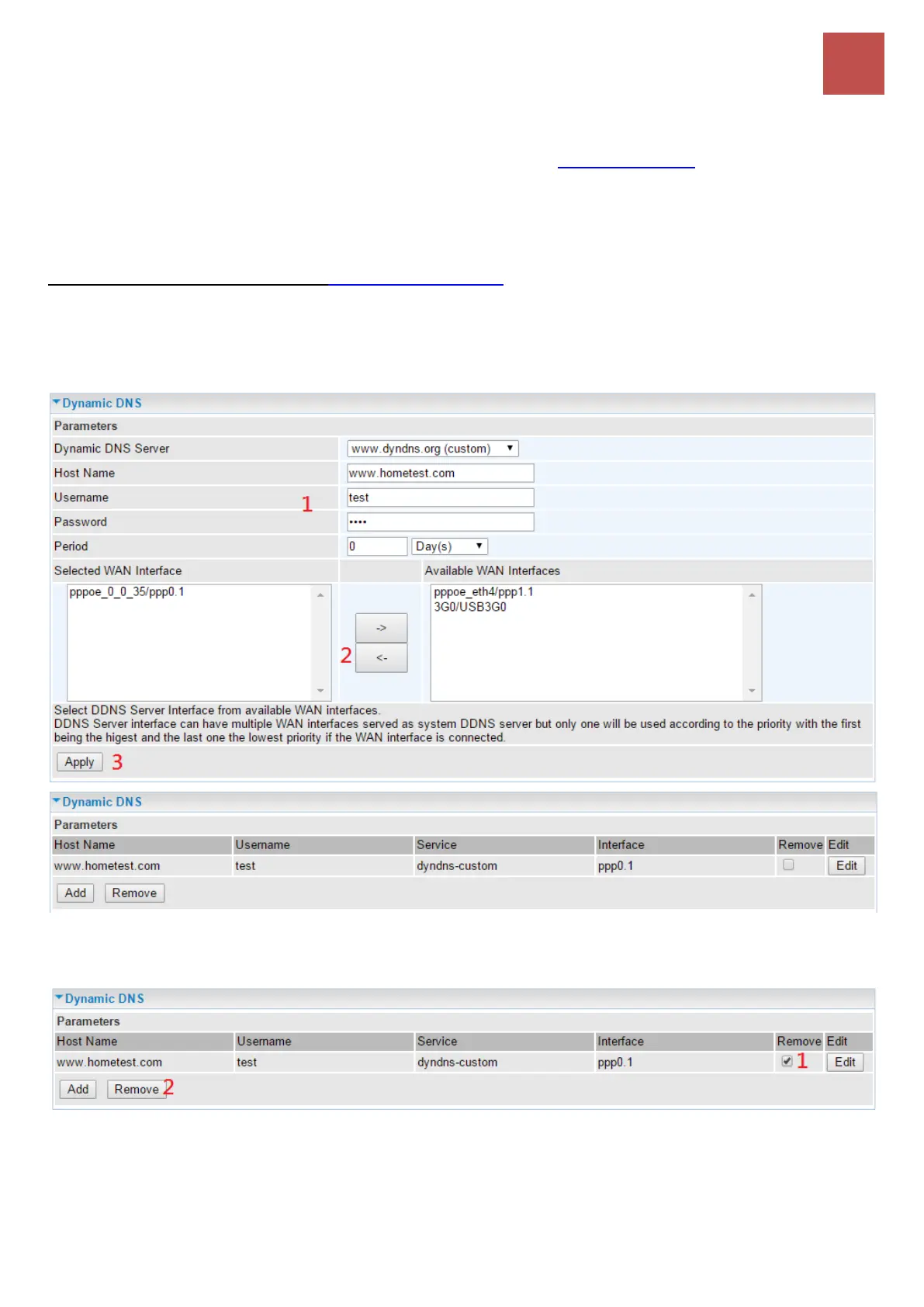Click down arrow of Selected WAN Interface scrollbar
The image size is (924, 1307).
point(320,691)
